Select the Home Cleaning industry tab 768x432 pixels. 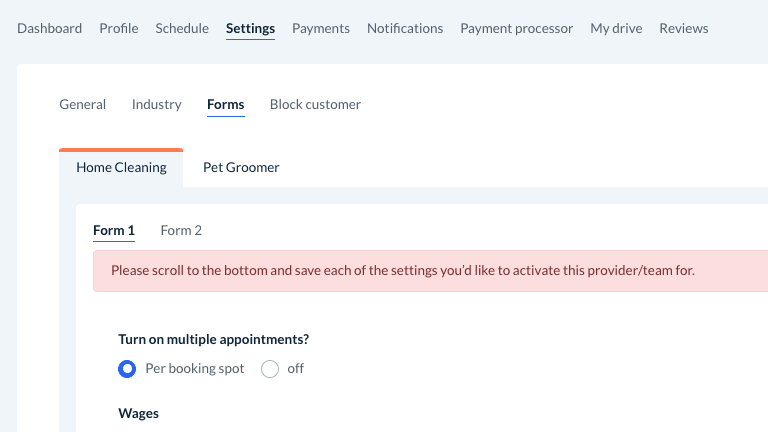(122, 167)
